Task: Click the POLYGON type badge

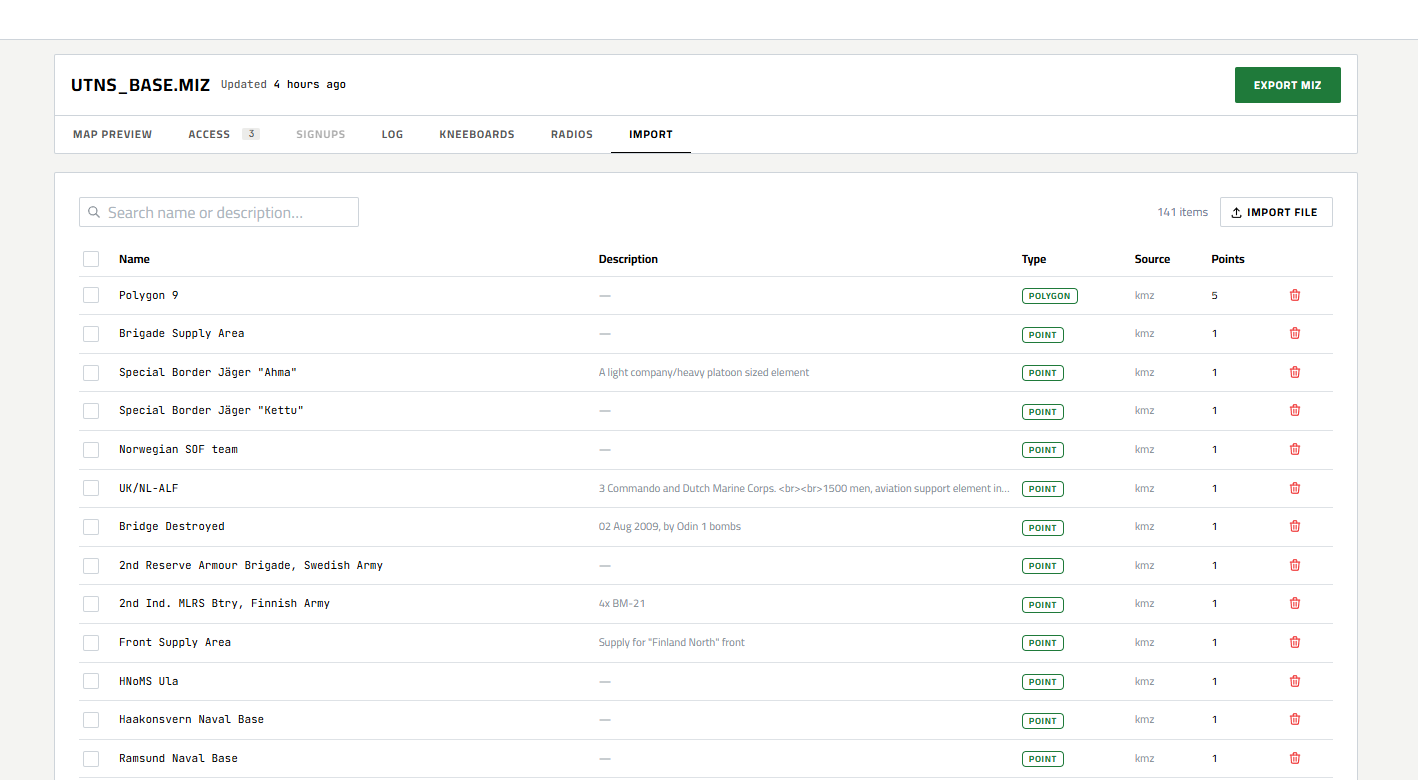Action: click(x=1049, y=296)
